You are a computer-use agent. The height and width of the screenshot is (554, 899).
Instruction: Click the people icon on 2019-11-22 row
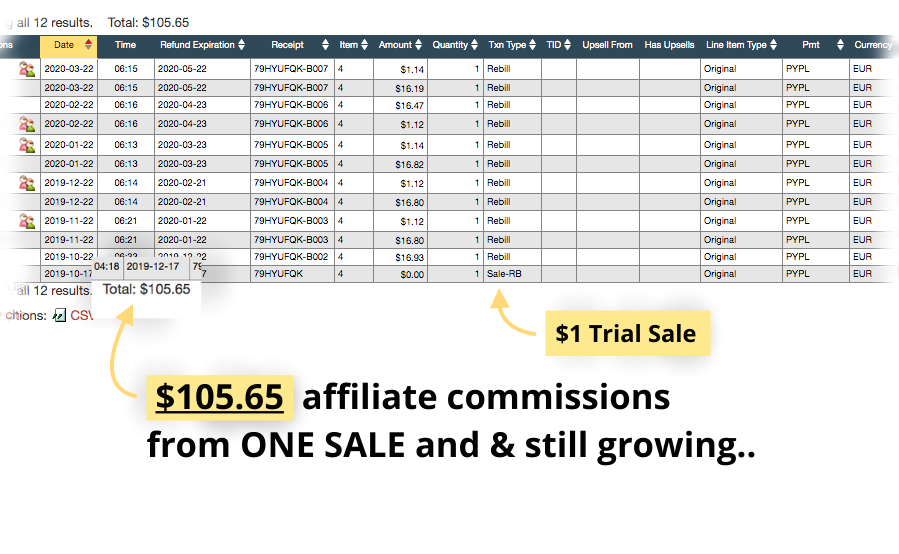pos(26,221)
